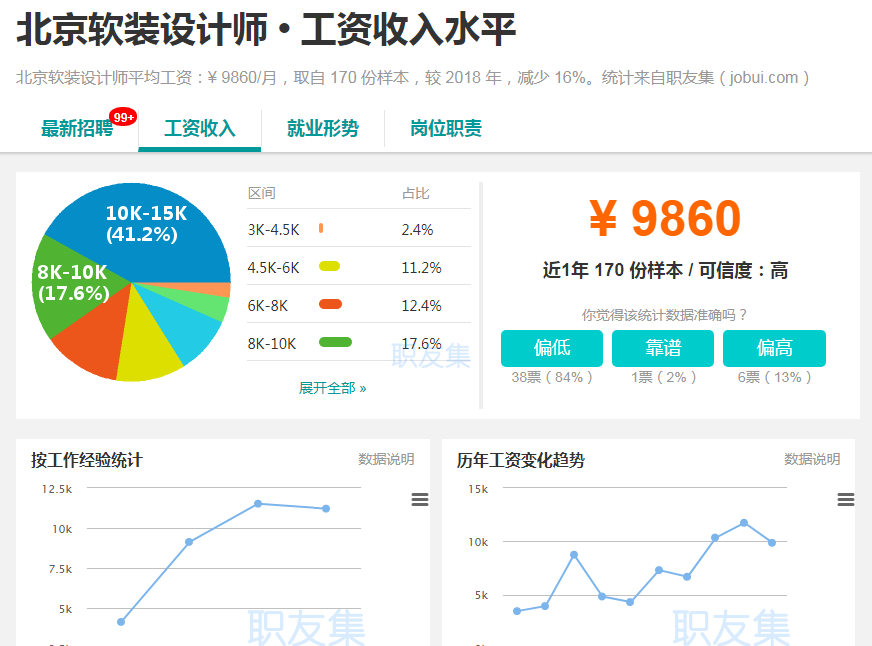The image size is (872, 646).
Task: Click the yellow 4.5K-6K legend swatch
Action: pos(329,266)
